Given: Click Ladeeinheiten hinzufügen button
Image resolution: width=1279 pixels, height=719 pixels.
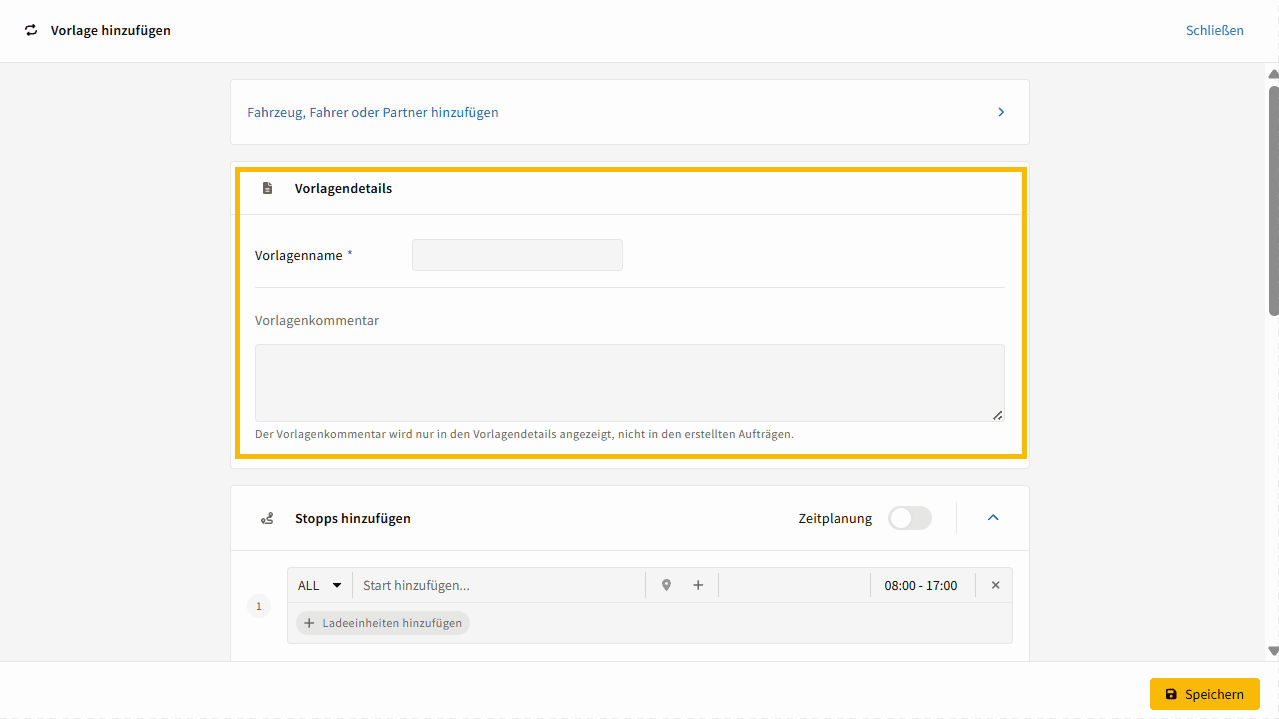Looking at the screenshot, I should [383, 623].
